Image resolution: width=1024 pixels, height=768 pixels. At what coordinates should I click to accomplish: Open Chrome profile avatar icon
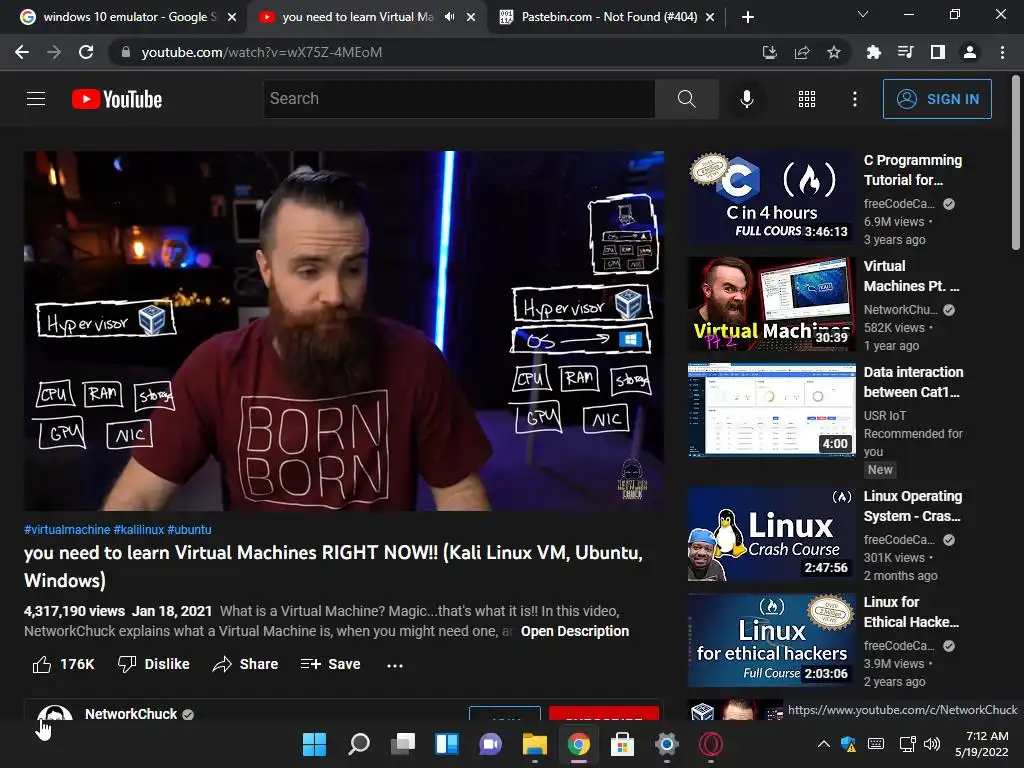970,52
